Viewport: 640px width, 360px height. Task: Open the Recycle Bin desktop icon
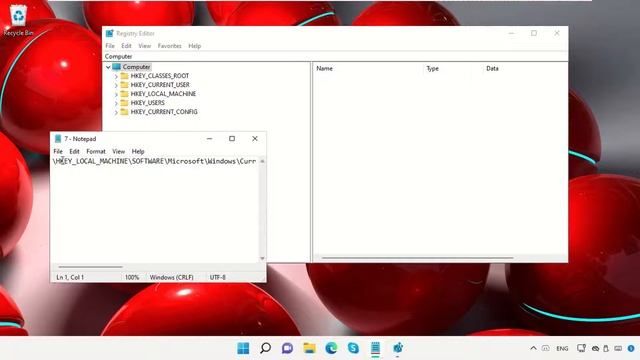pyautogui.click(x=18, y=20)
